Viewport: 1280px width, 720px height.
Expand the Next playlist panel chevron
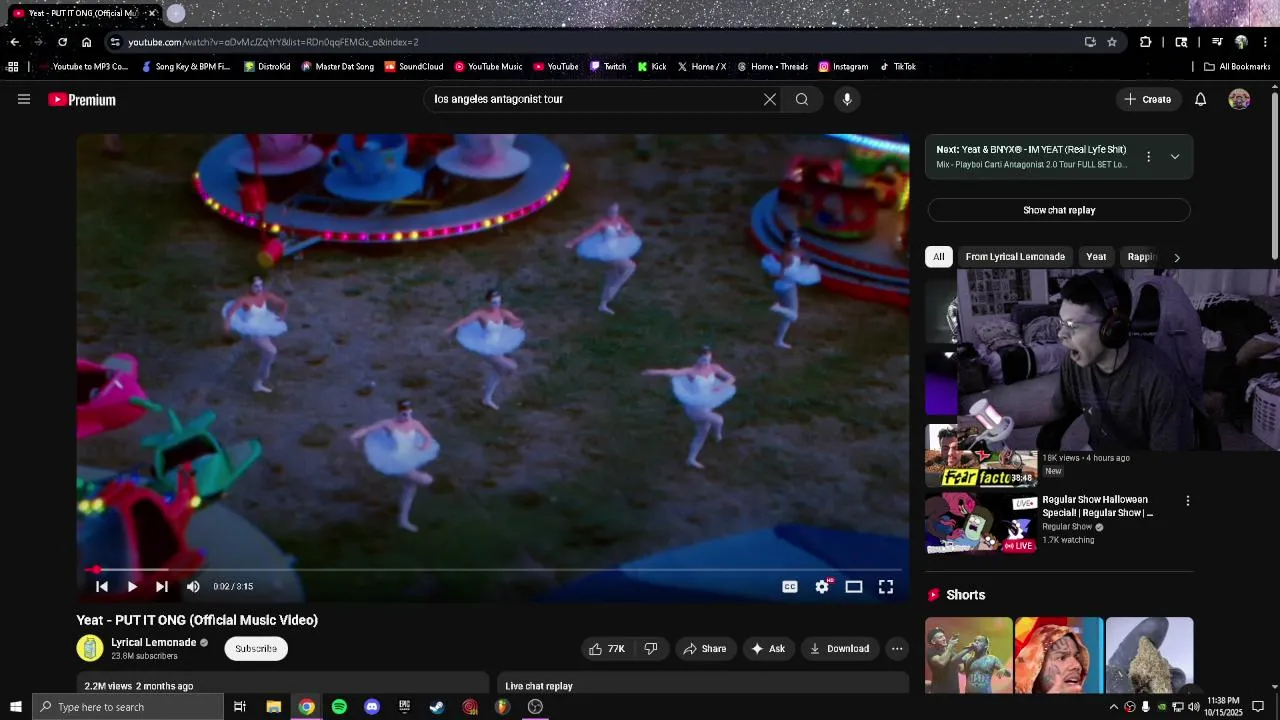[x=1175, y=157]
